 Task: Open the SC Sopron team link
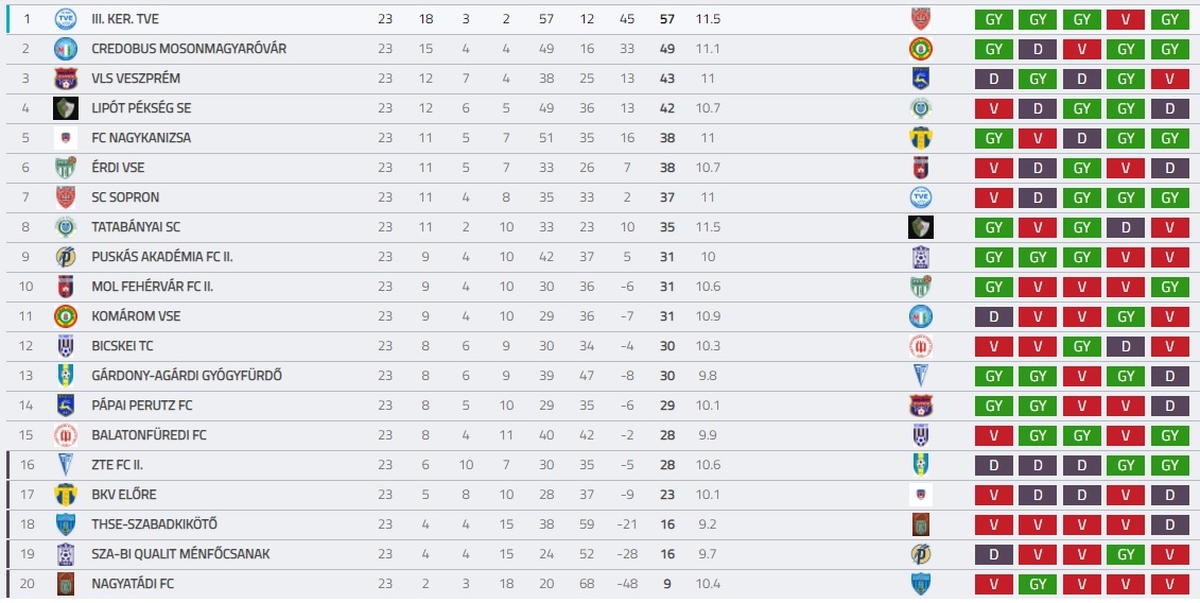pos(125,198)
